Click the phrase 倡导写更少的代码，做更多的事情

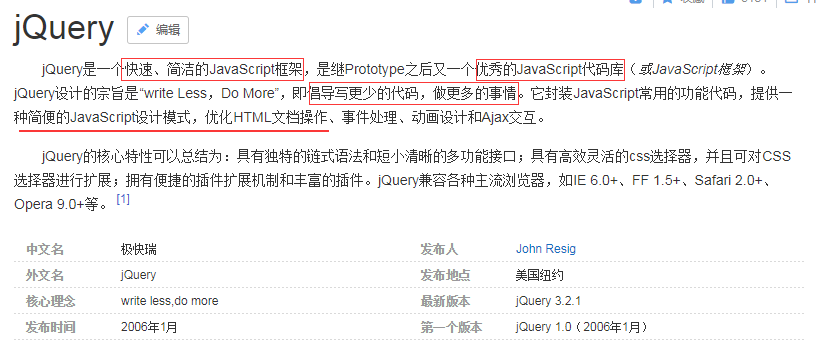pos(414,93)
